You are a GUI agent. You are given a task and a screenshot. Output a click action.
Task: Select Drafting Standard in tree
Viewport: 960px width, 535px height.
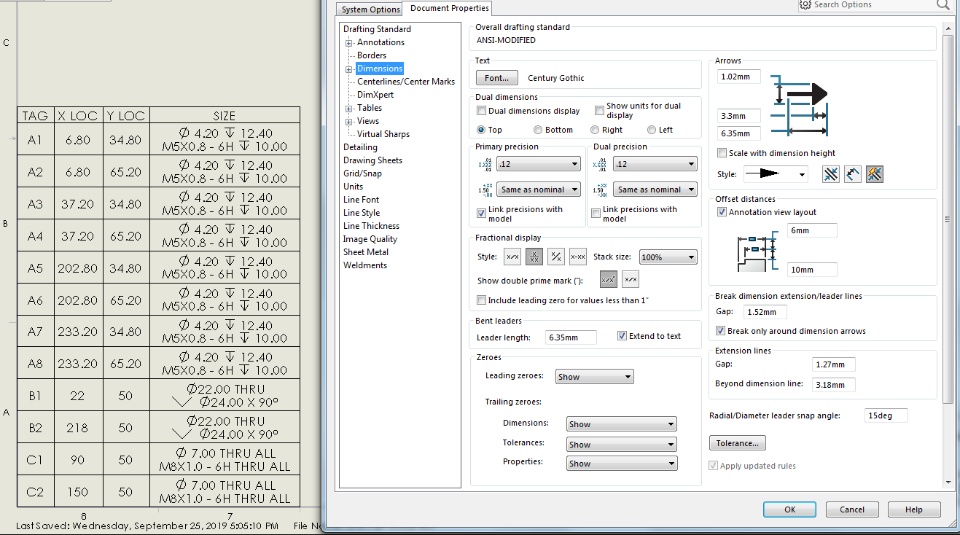click(x=377, y=29)
